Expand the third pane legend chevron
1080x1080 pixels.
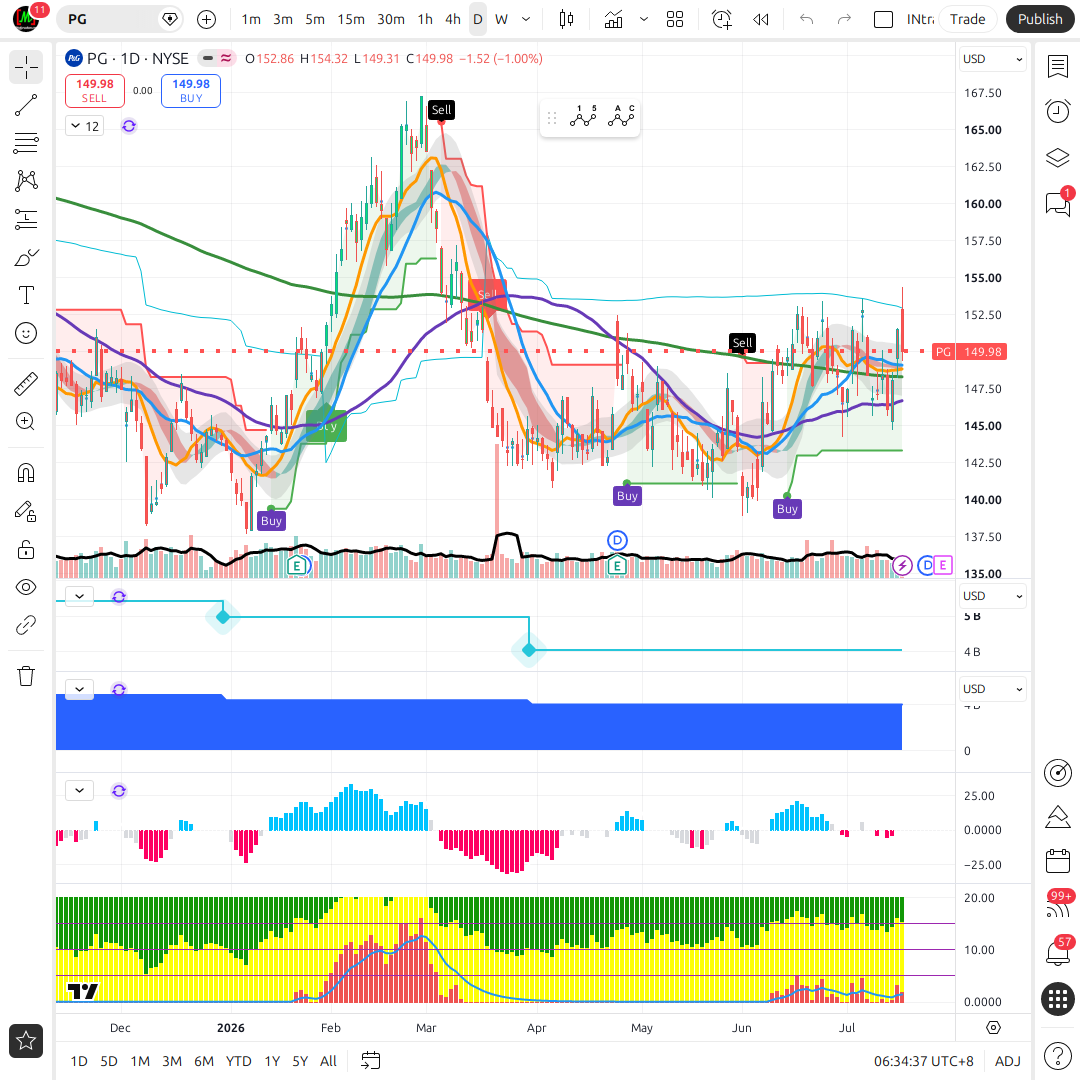tap(79, 689)
